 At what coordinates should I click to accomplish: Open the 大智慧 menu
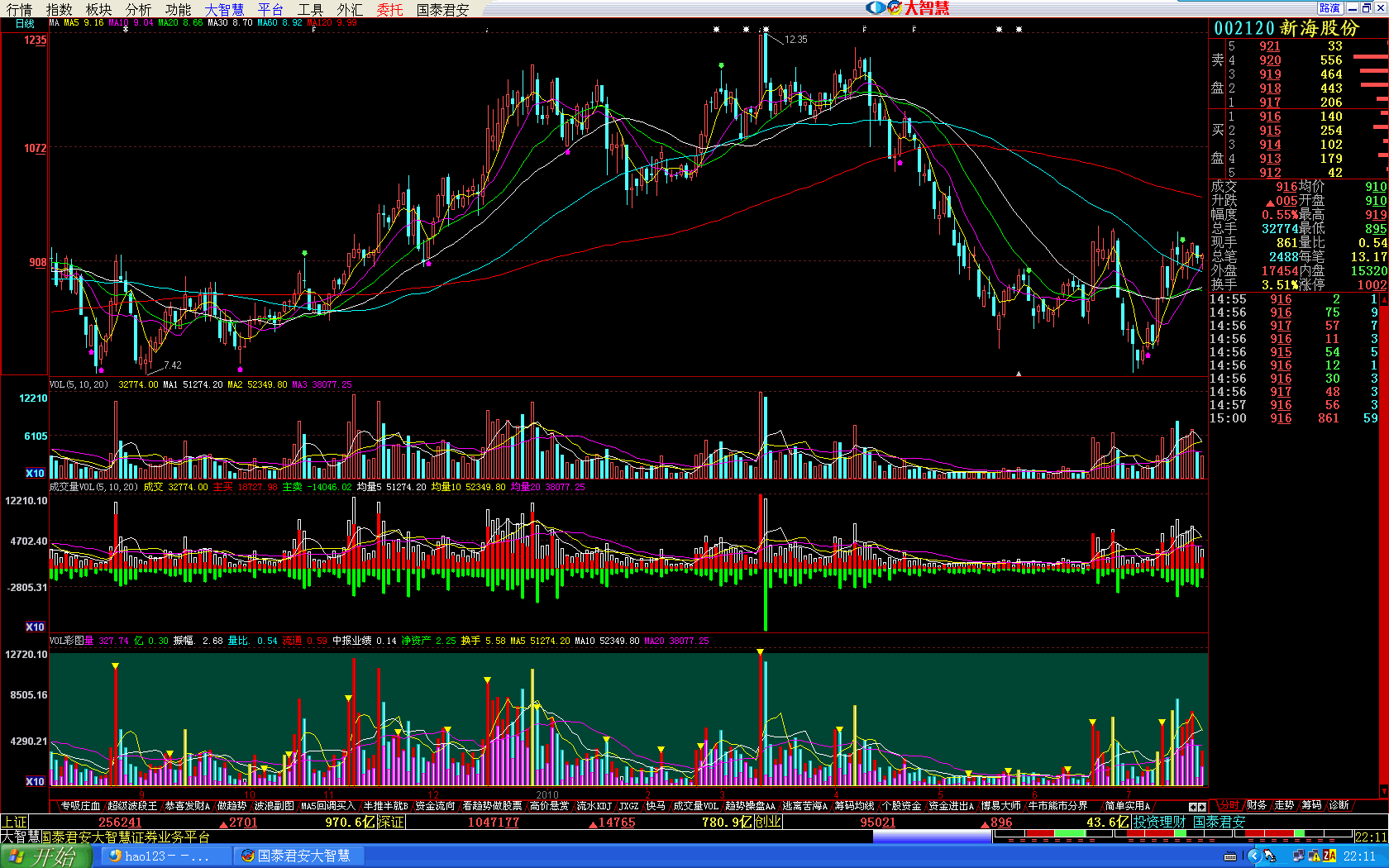224,9
